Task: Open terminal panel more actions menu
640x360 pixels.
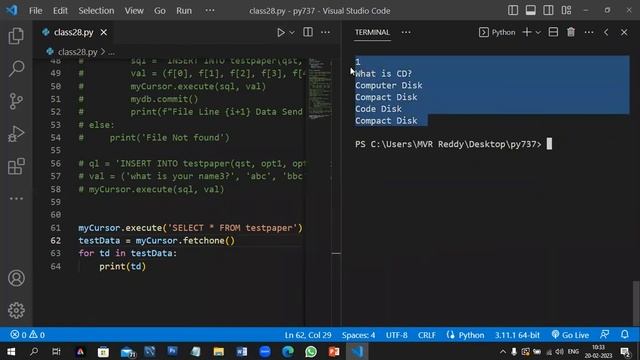Action: click(x=589, y=32)
